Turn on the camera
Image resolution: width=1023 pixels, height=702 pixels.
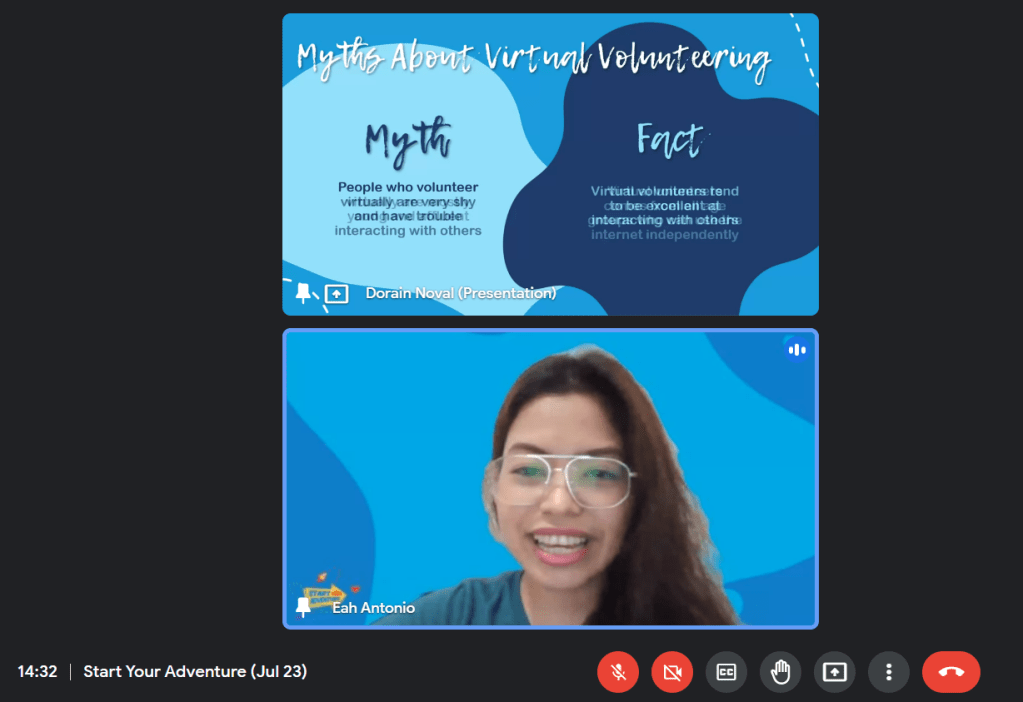click(x=672, y=672)
